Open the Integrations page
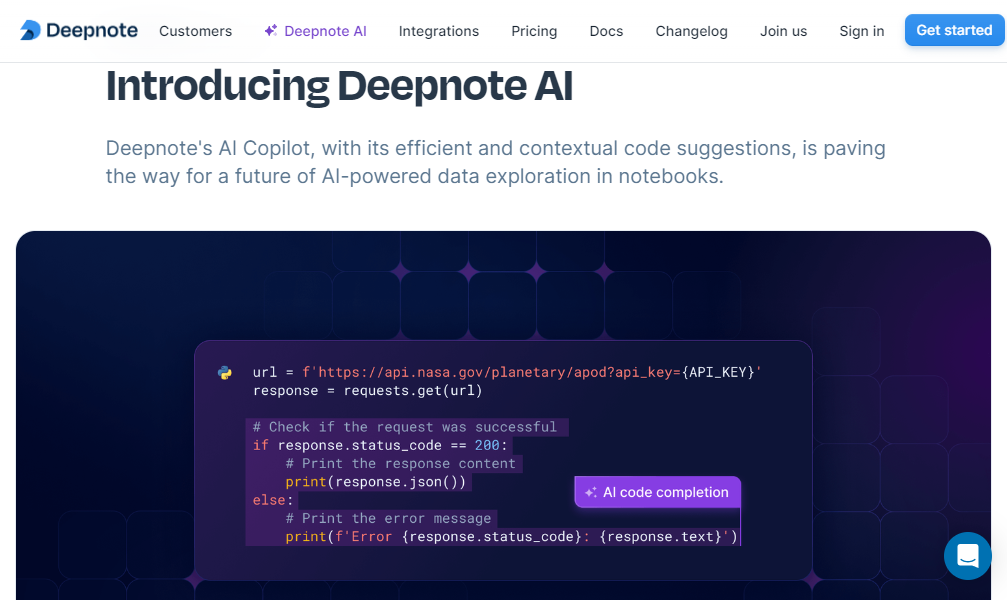Viewport: 1007px width, 600px height. [438, 31]
